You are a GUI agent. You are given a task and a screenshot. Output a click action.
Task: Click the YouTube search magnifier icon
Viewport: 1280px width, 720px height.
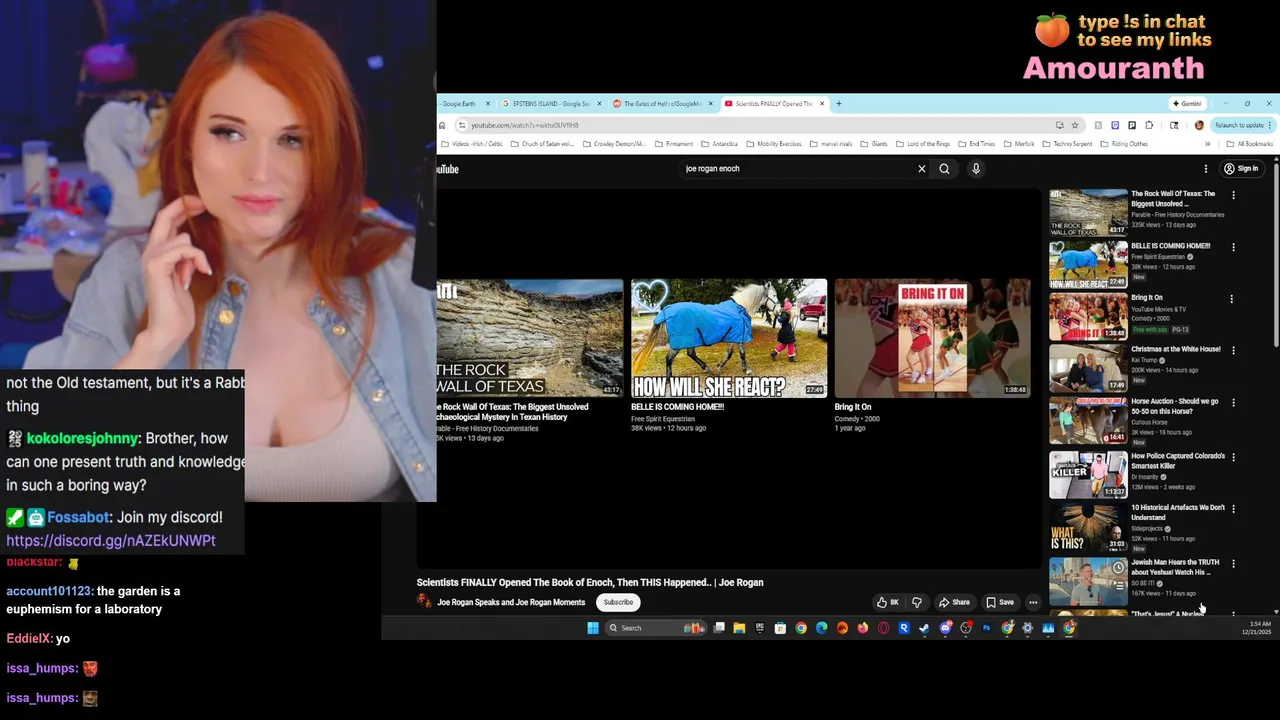click(x=944, y=169)
